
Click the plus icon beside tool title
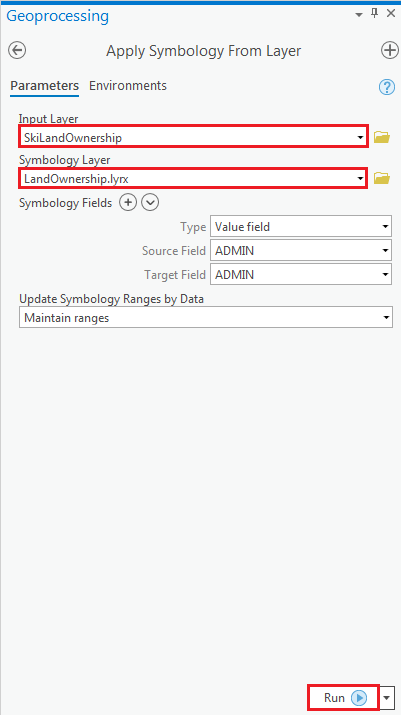pos(390,50)
